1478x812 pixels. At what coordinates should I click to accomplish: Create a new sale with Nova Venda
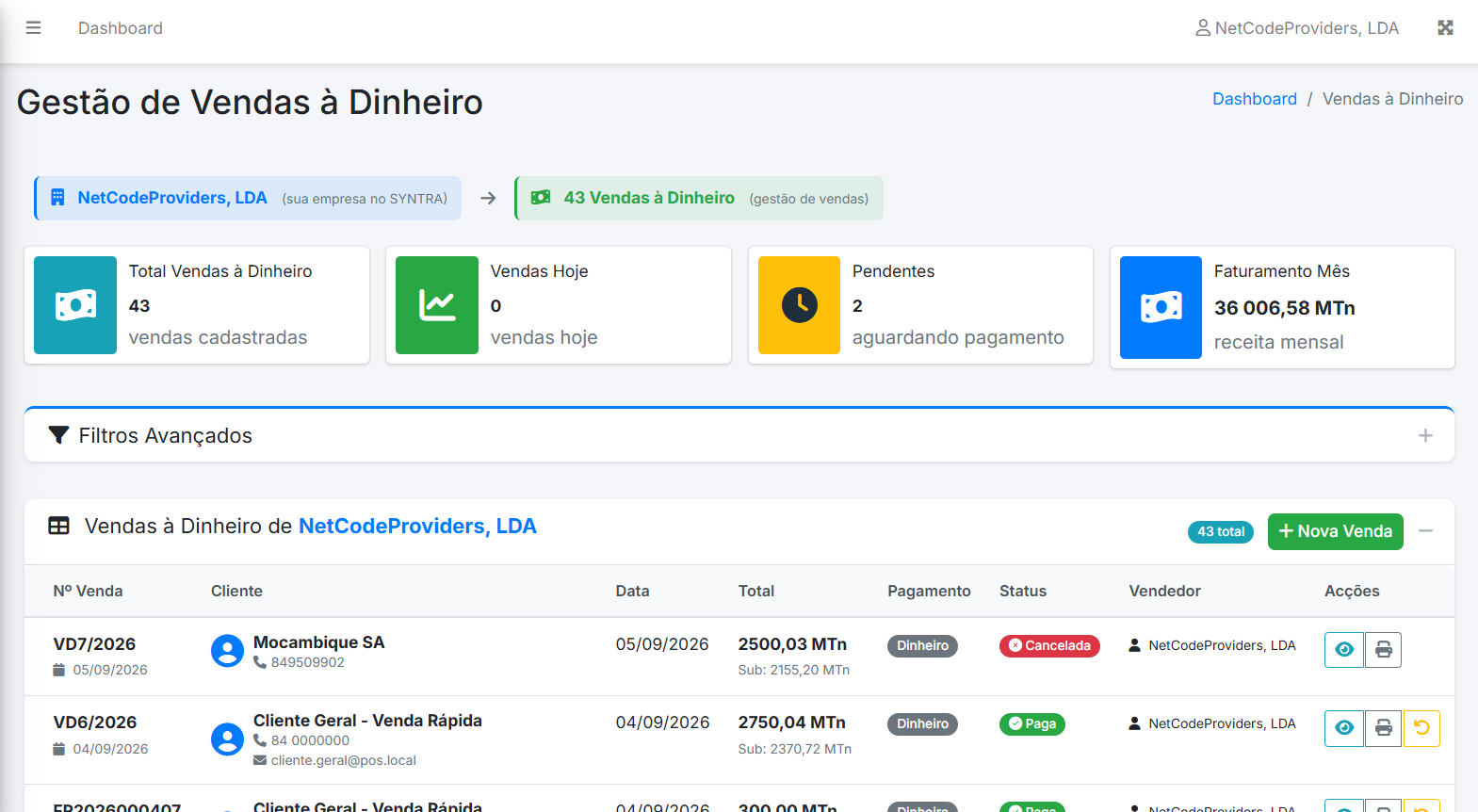click(x=1335, y=531)
